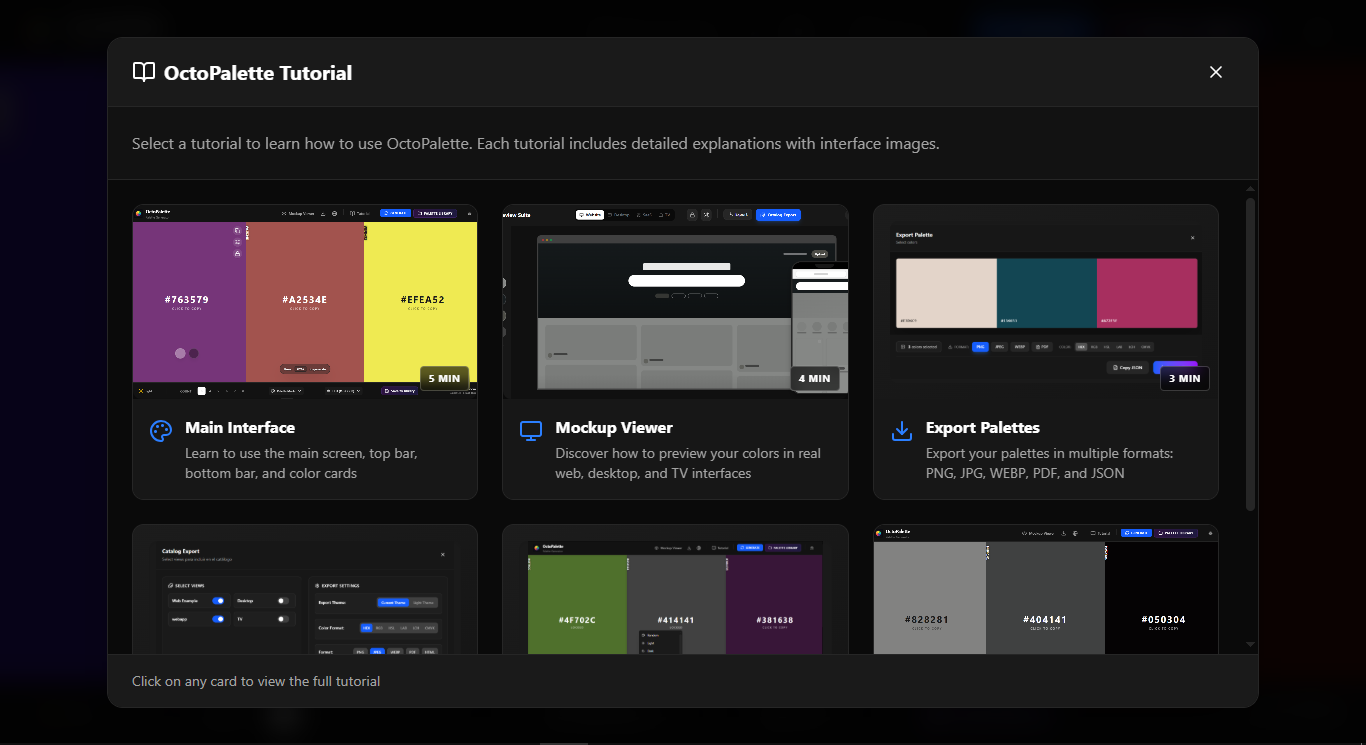Click the blue Catalog Export button in Mockup Viewer thumbnail
The height and width of the screenshot is (745, 1366).
coord(778,214)
